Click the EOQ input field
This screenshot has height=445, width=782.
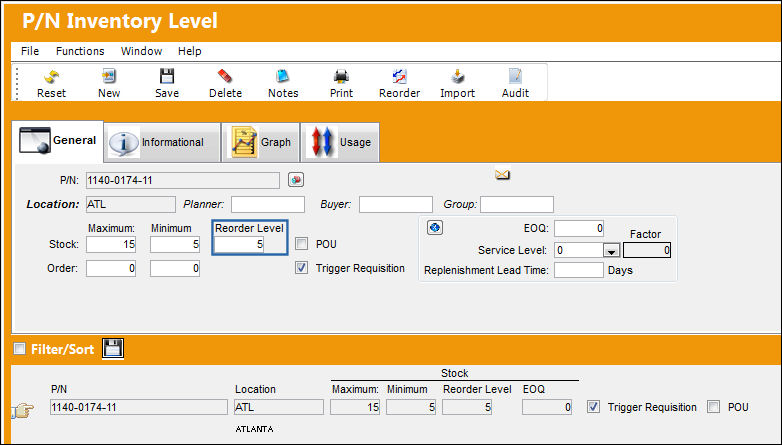point(579,228)
